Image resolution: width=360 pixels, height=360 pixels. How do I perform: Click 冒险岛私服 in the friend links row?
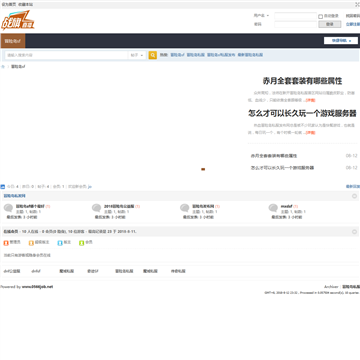(124, 271)
